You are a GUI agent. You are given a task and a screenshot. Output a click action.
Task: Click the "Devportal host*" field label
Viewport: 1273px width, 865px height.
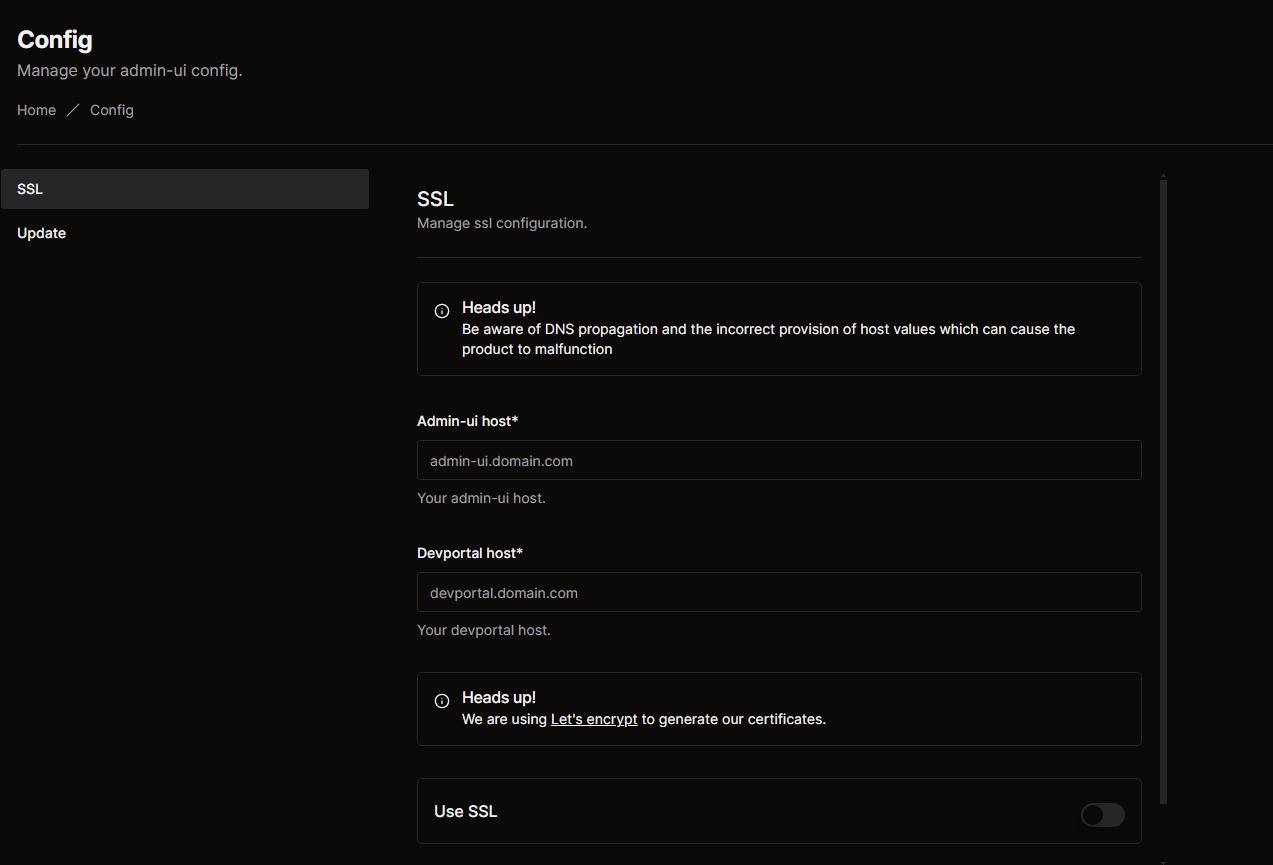469,553
